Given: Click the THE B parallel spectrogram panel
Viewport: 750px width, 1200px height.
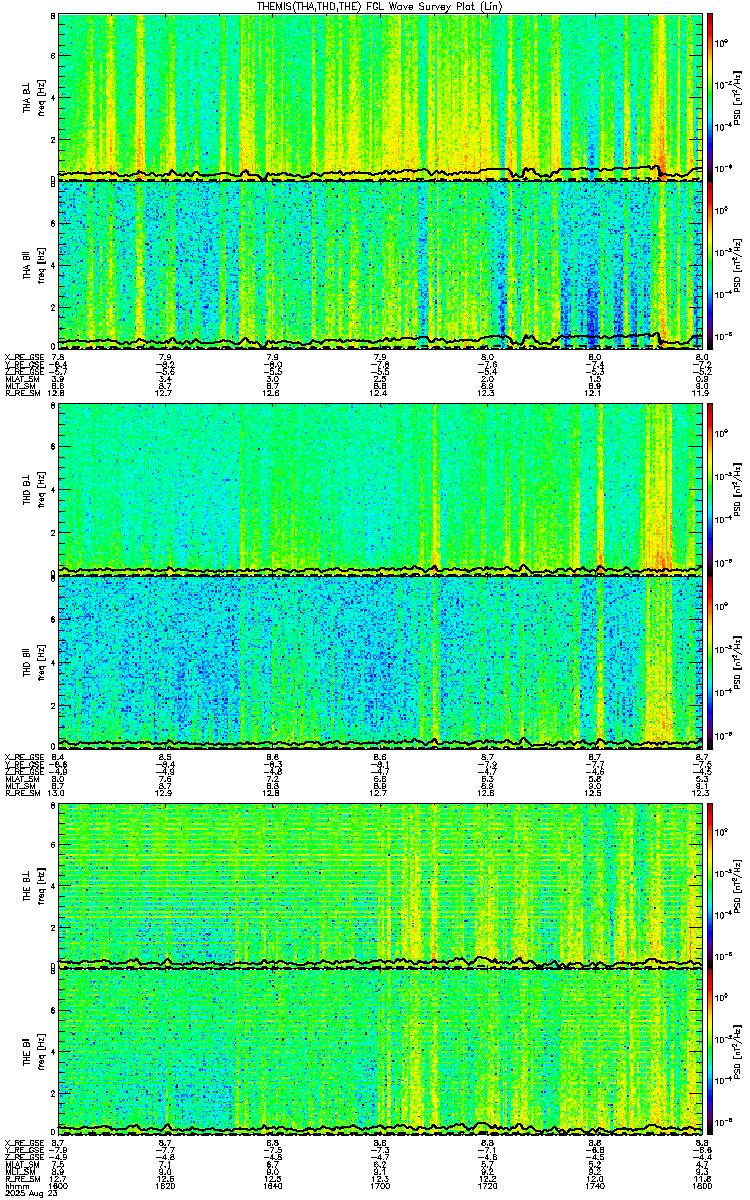Looking at the screenshot, I should coord(380,1053).
